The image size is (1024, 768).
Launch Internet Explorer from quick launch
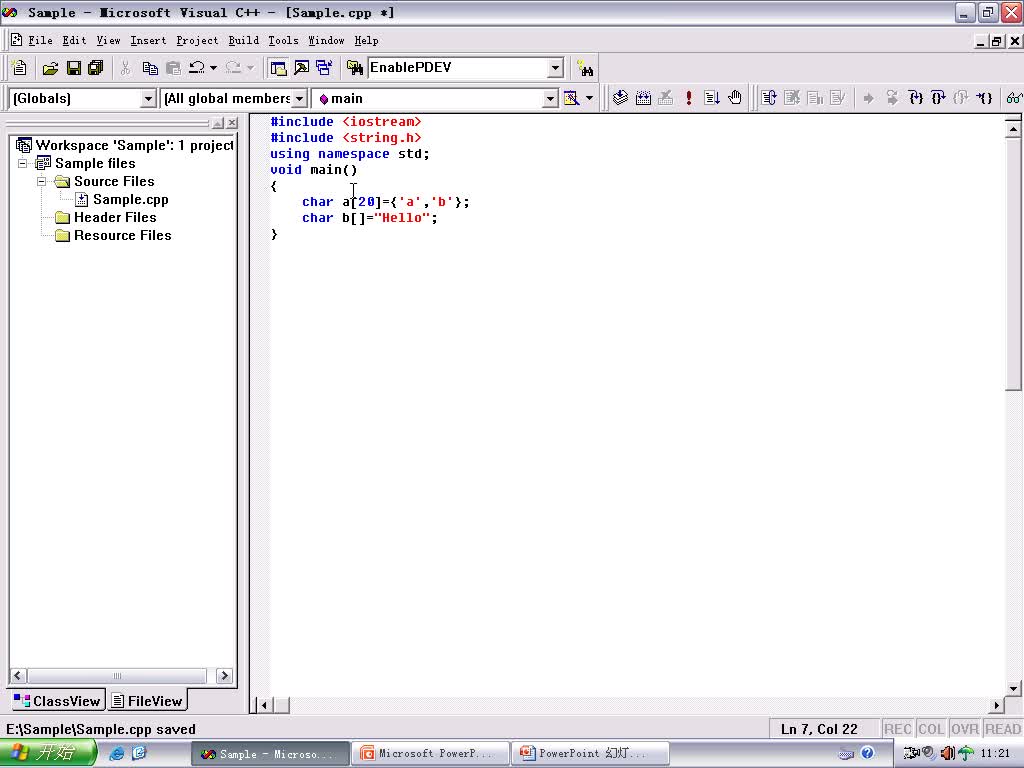point(116,754)
